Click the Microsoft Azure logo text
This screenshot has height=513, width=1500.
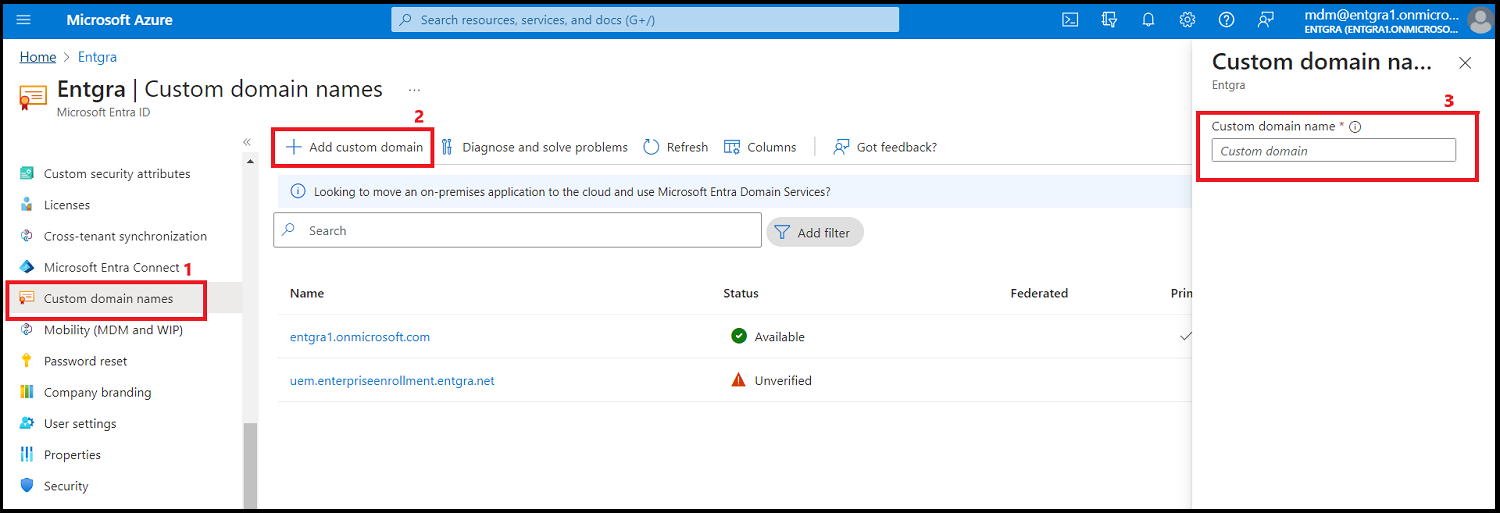click(119, 20)
